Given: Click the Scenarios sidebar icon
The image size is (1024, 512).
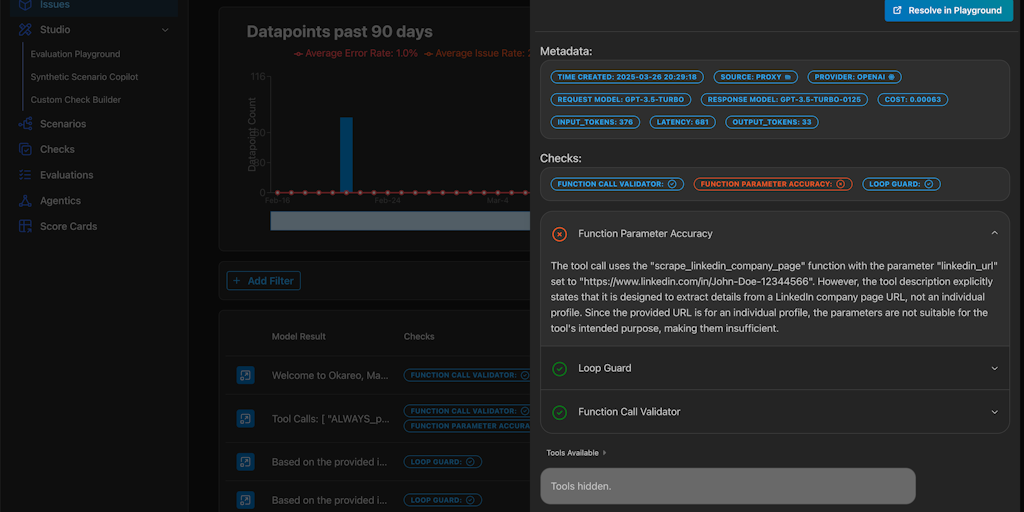Looking at the screenshot, I should 25,124.
